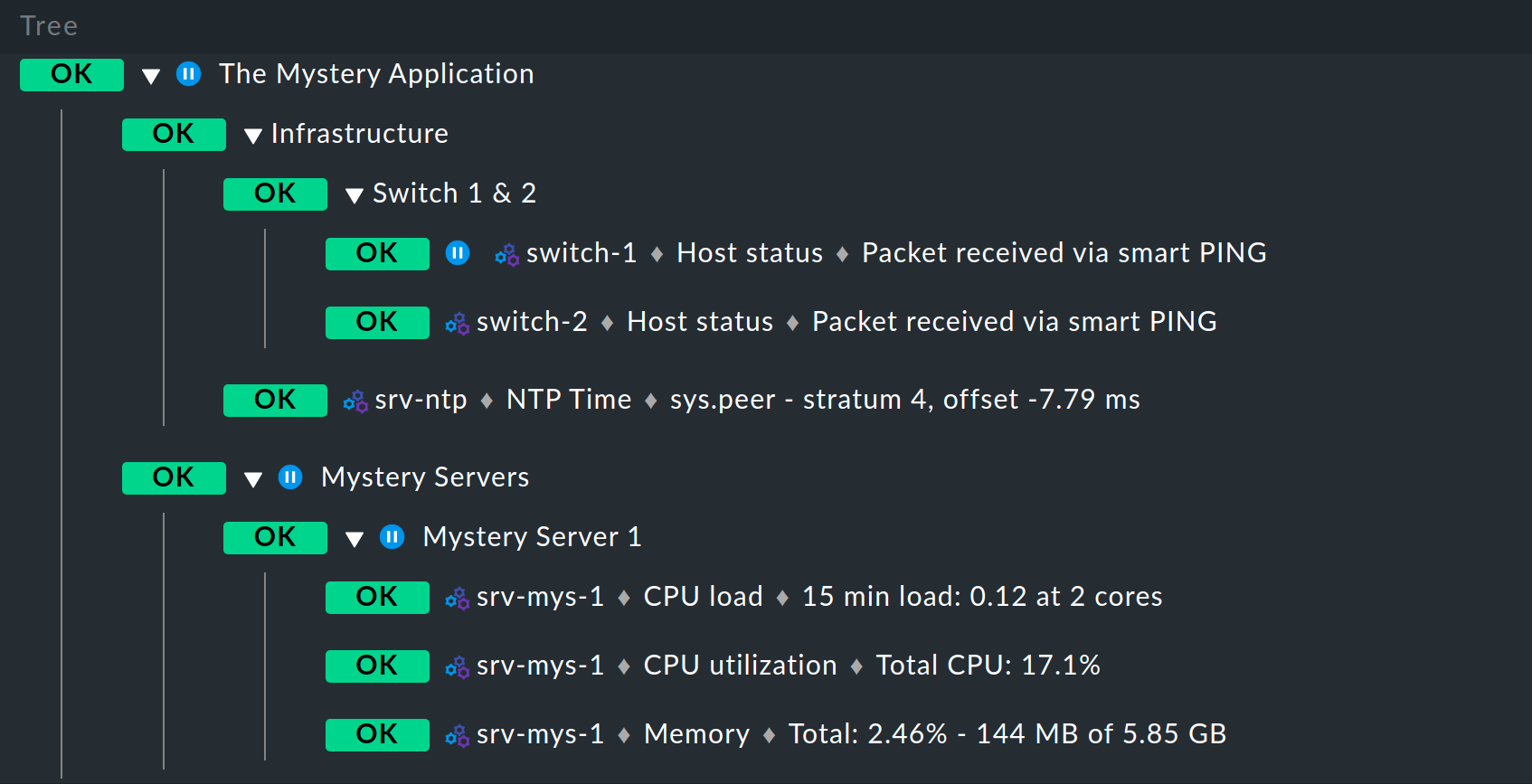The width and height of the screenshot is (1532, 784).
Task: Collapse the Mystery Server 1 node arrow
Action: click(355, 539)
